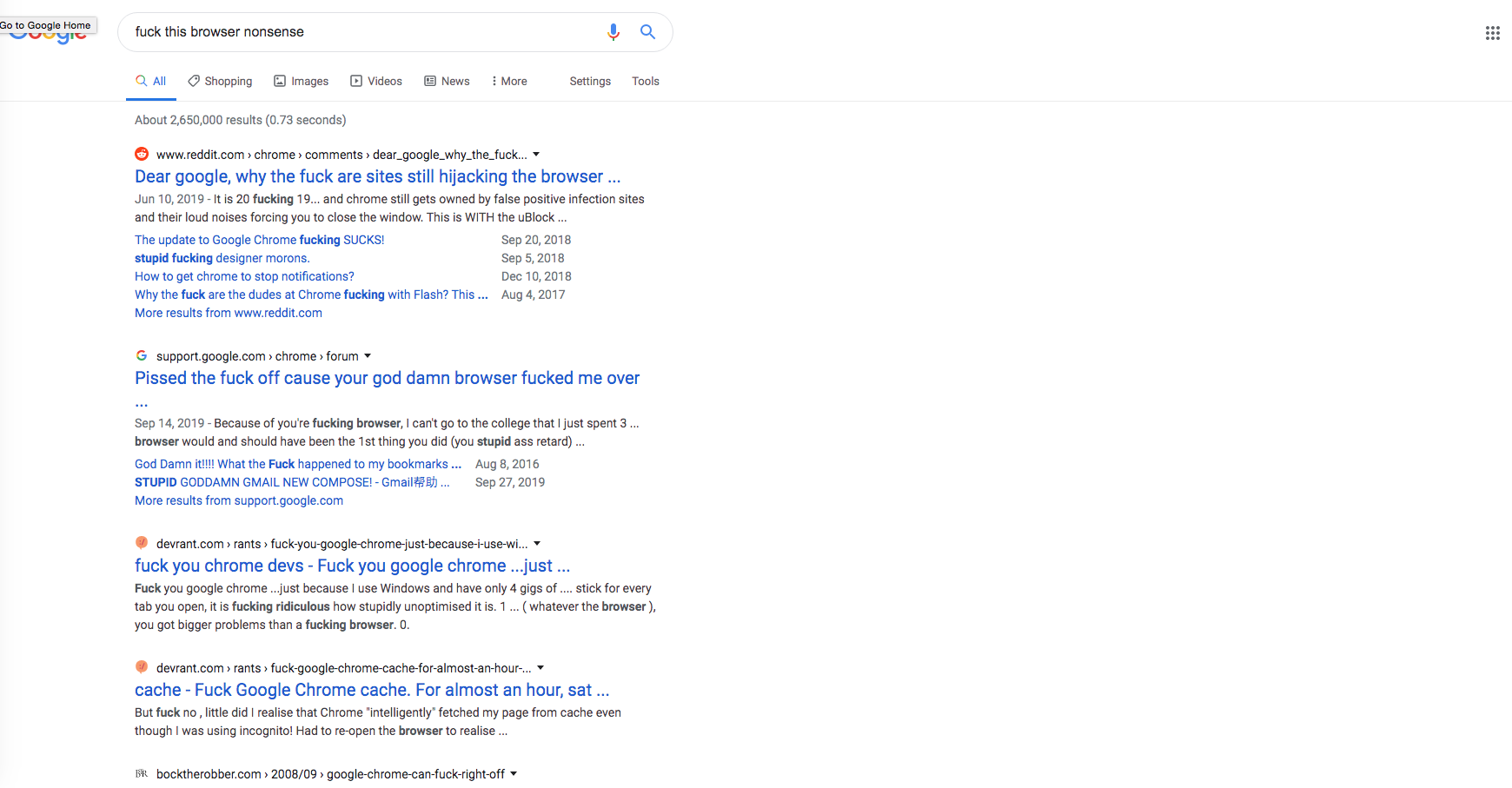Screen dimensions: 1512x788
Task: Switch to the Videos tab
Action: 376,81
